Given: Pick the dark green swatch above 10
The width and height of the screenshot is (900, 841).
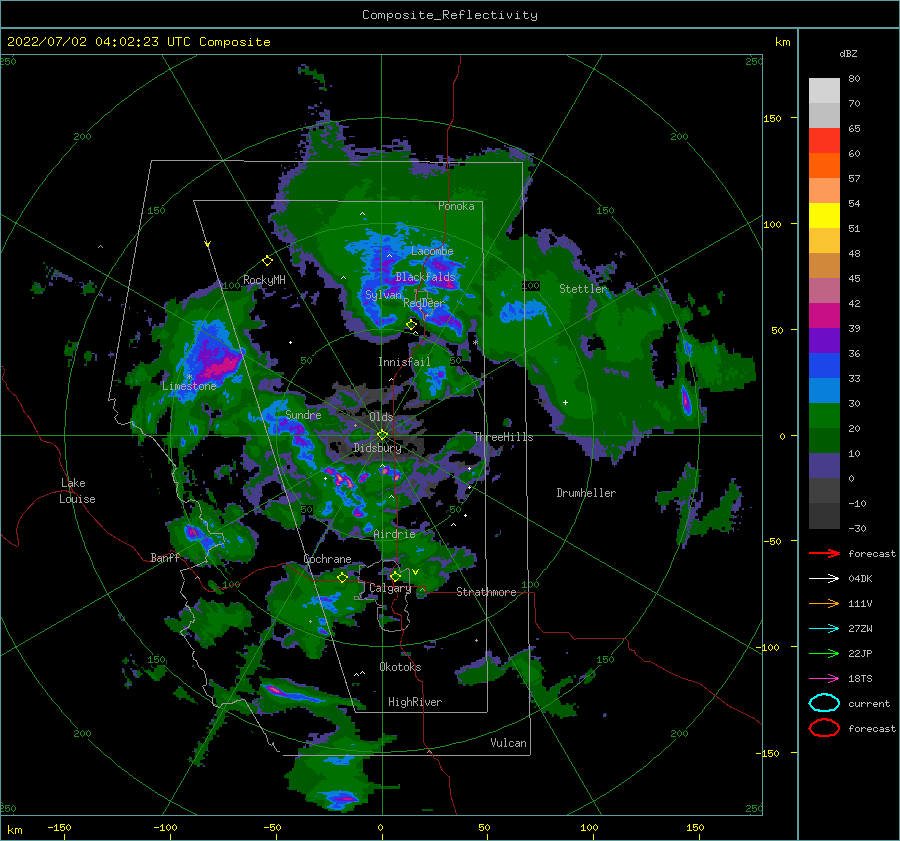Looking at the screenshot, I should pyautogui.click(x=824, y=441).
